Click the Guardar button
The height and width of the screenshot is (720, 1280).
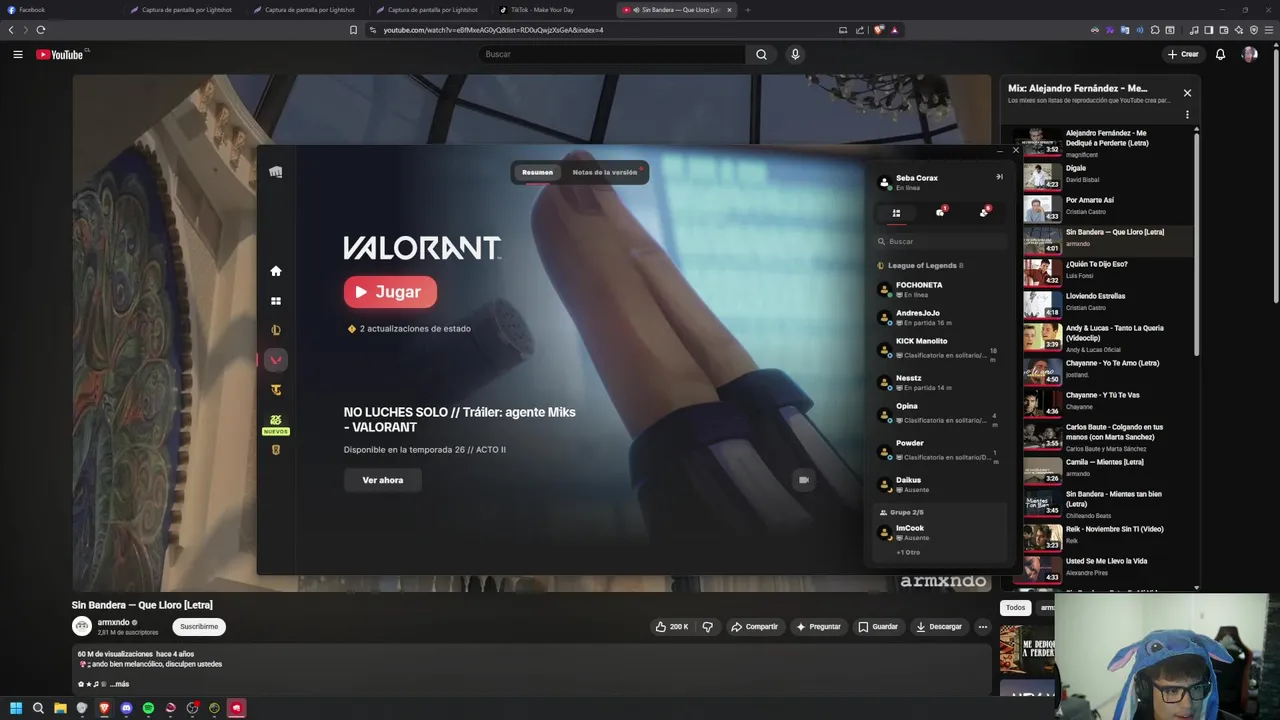878,627
